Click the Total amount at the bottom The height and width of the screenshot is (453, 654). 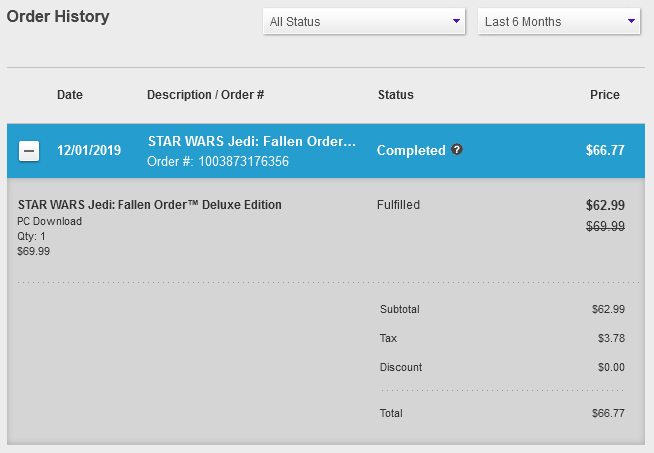point(608,413)
